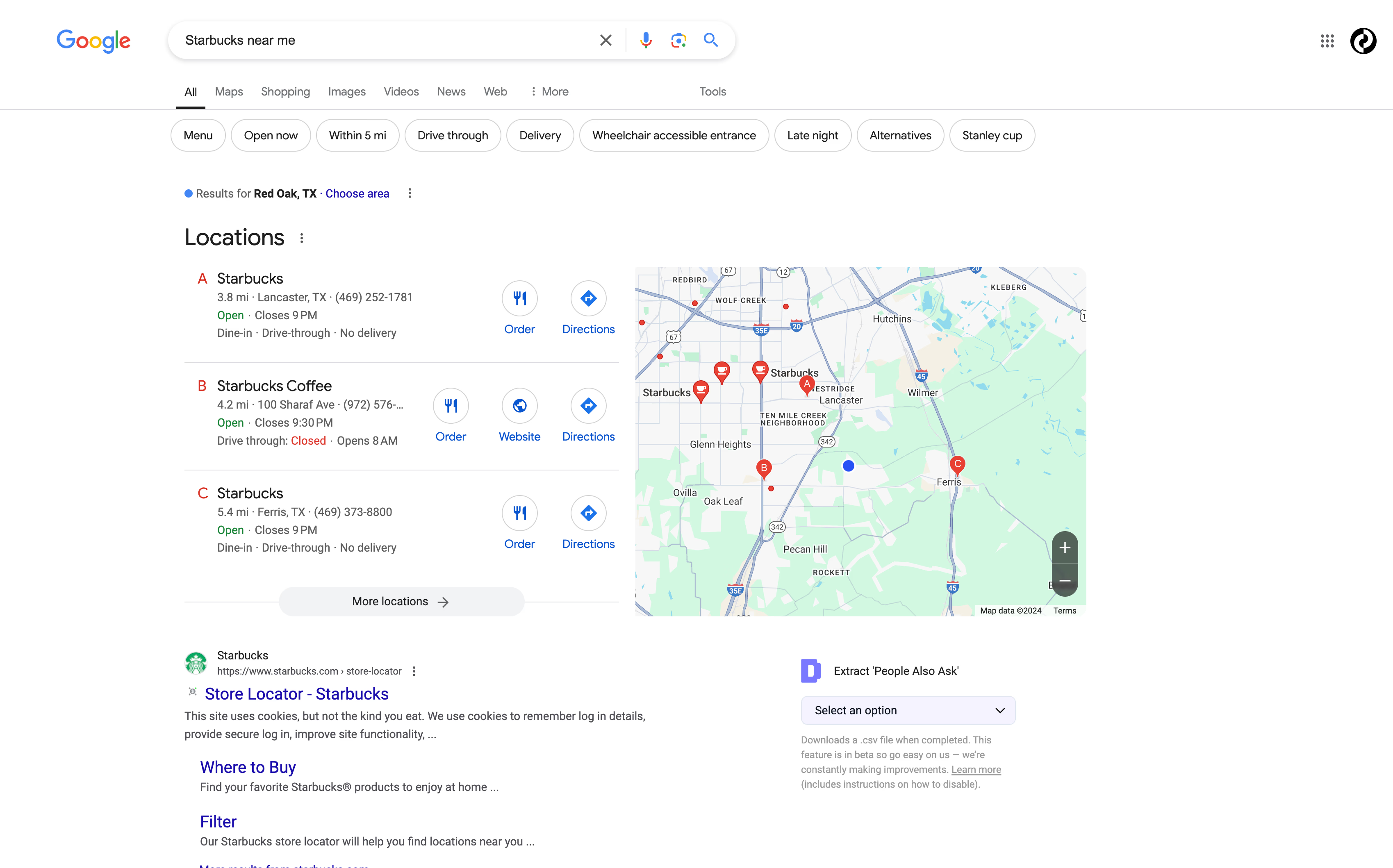1393x868 pixels.
Task: Click the Learn more link
Action: pyautogui.click(x=976, y=769)
